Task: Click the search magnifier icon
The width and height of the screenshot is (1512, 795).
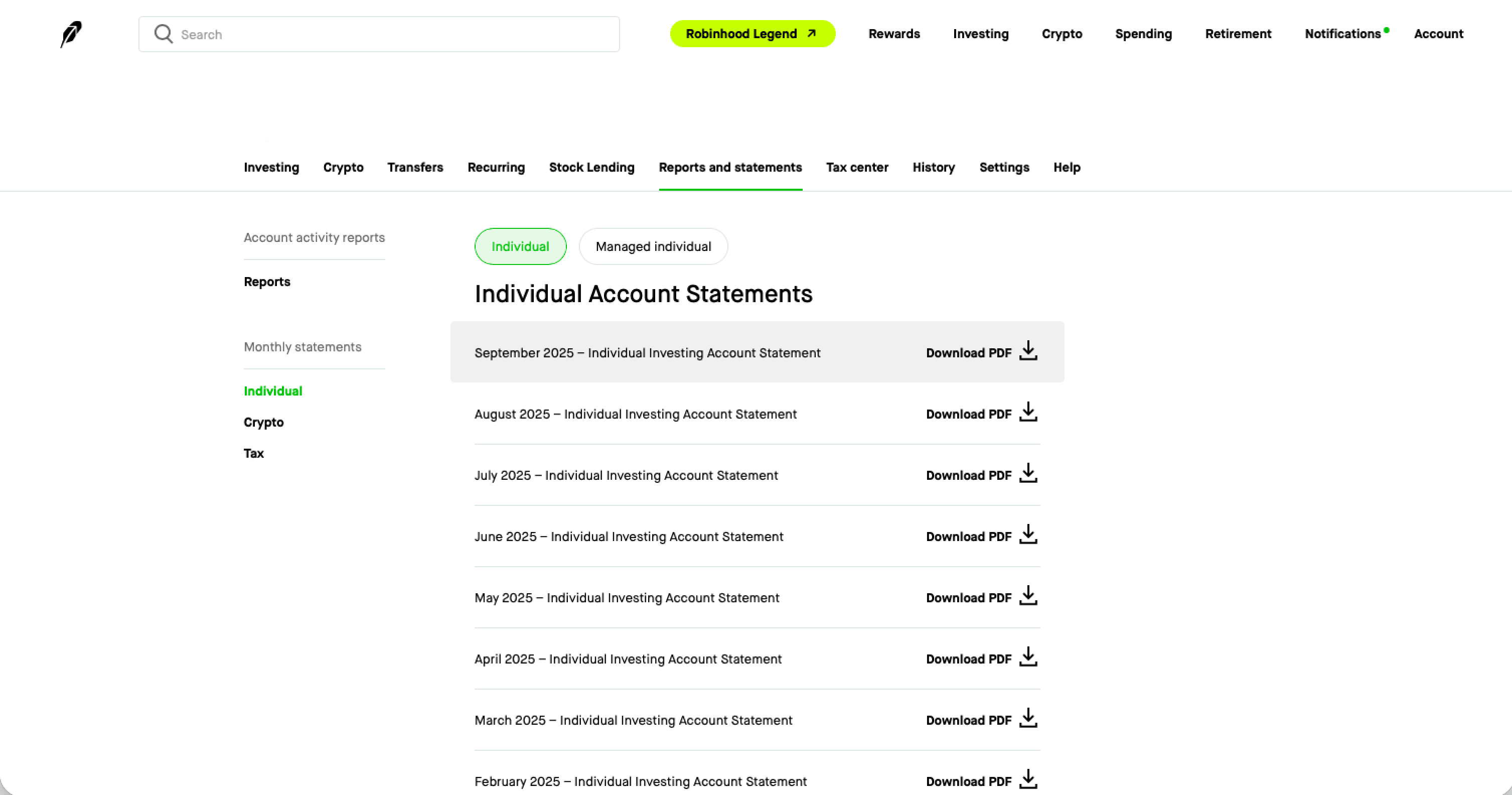Action: (x=163, y=34)
